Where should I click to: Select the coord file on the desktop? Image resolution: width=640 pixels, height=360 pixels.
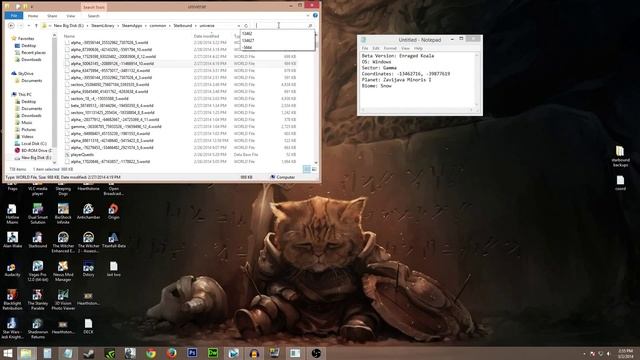pyautogui.click(x=620, y=183)
